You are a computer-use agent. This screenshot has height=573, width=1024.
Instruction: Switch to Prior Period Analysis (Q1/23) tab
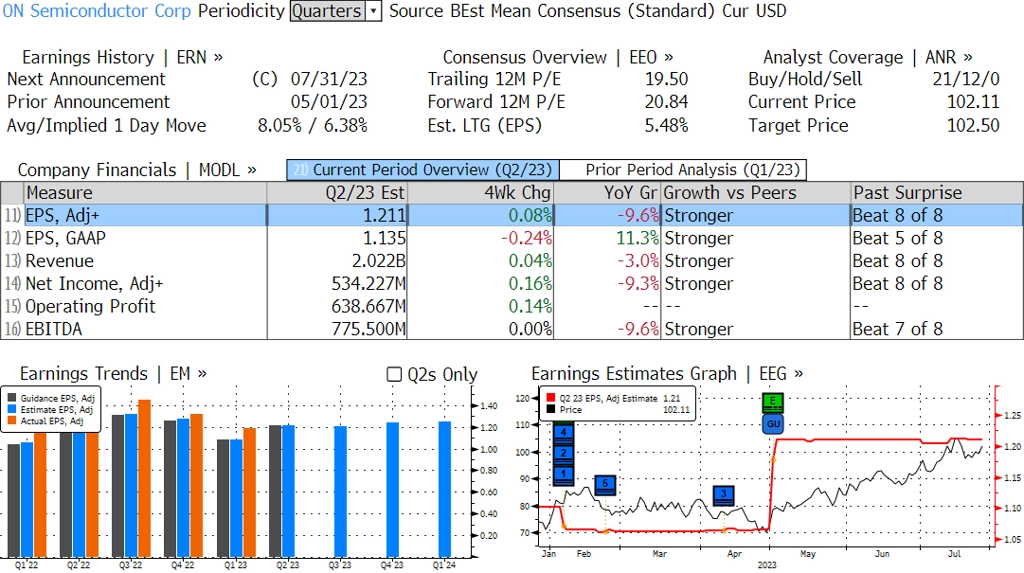[x=683, y=170]
